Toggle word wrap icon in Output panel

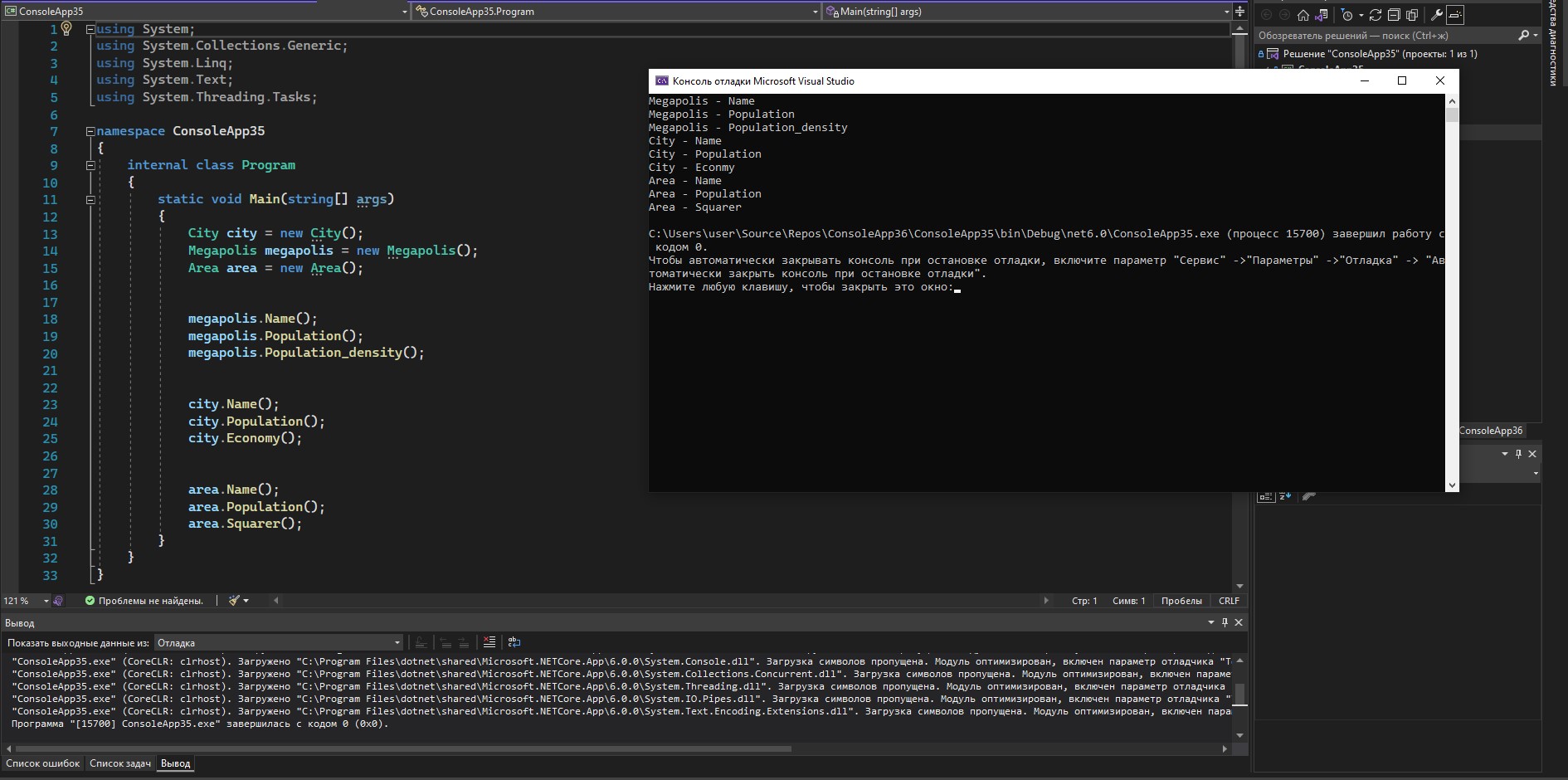pos(514,642)
